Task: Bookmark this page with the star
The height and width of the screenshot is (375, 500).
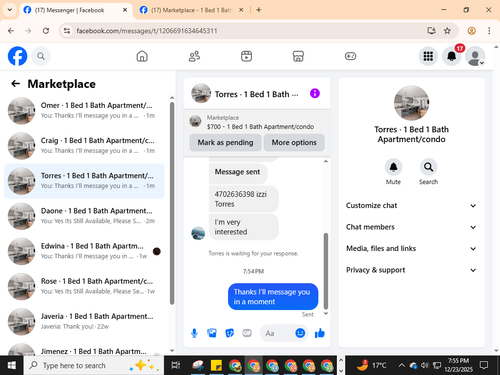Action: pos(447,31)
